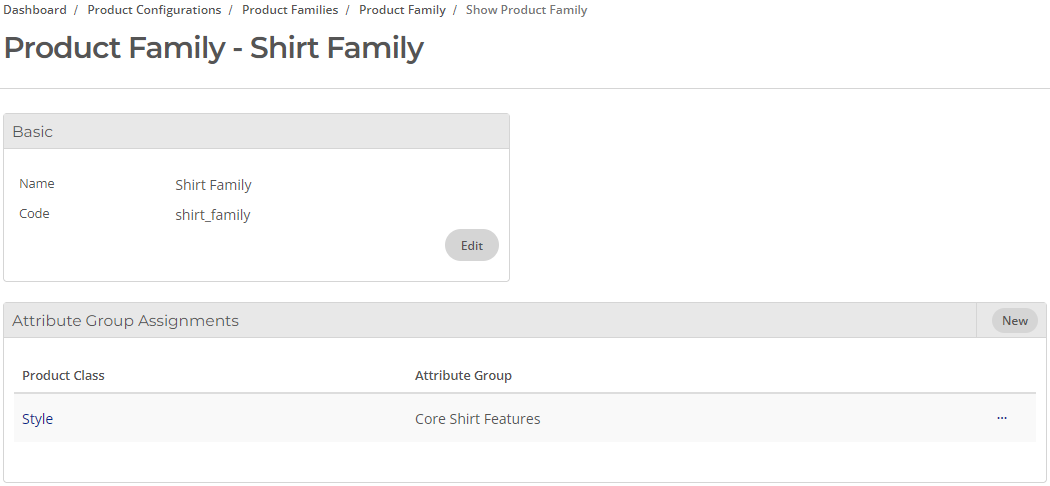Open Product Families breadcrumb link
This screenshot has width=1050, height=486.
pyautogui.click(x=290, y=10)
